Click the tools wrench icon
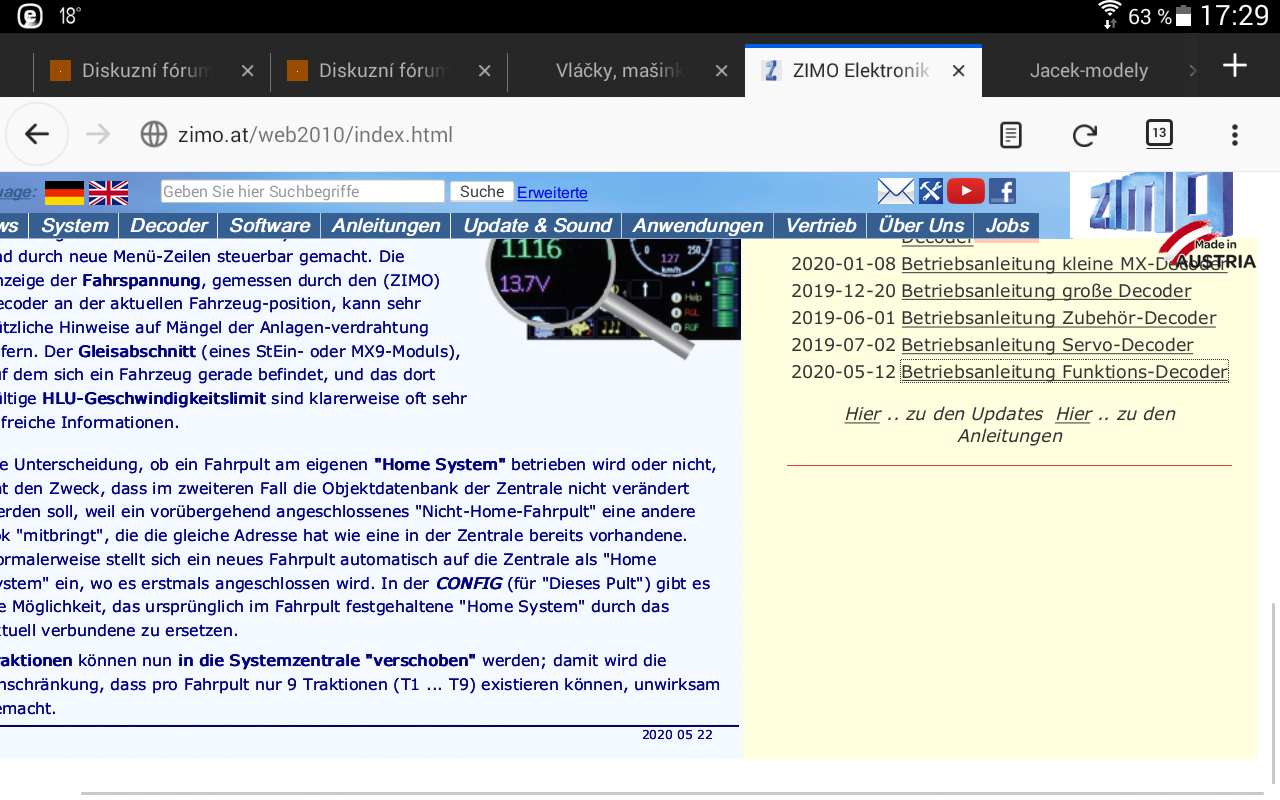The image size is (1280, 800). [931, 191]
